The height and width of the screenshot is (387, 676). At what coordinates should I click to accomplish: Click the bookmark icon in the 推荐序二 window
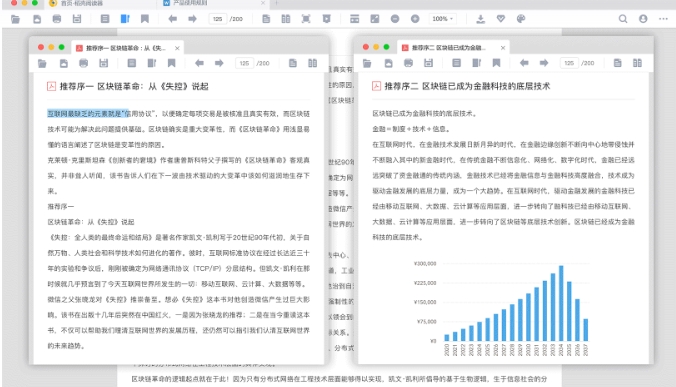pyautogui.click(x=496, y=63)
